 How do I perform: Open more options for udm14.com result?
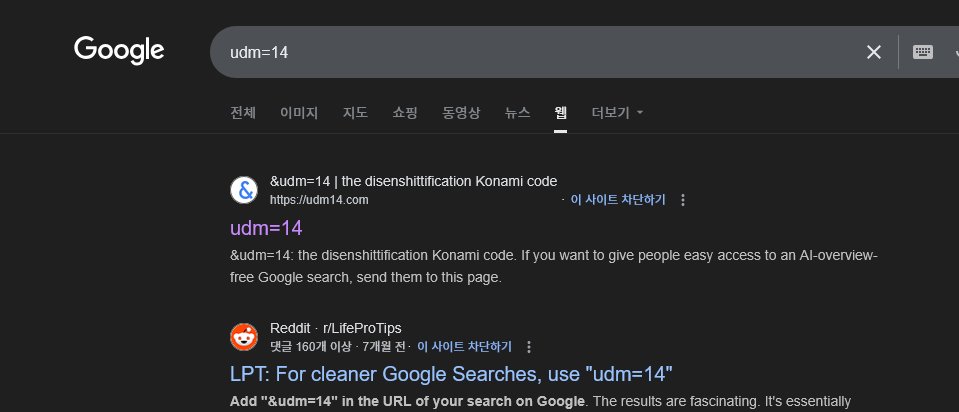[x=683, y=200]
